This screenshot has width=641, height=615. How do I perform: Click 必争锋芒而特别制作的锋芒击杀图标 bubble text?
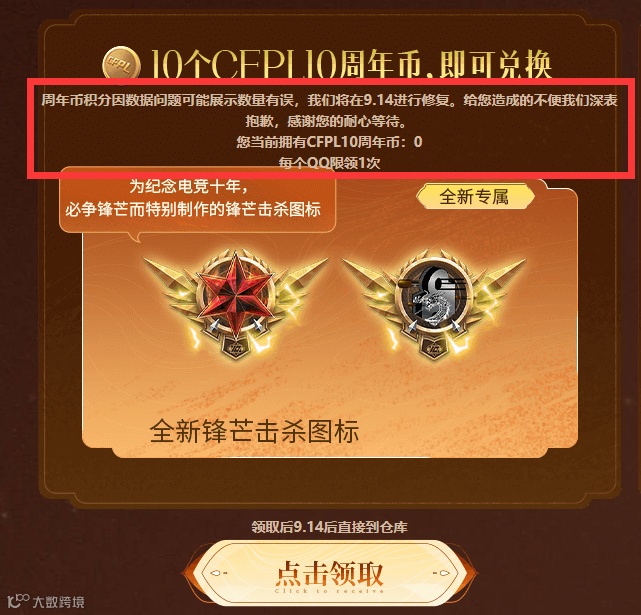(x=193, y=210)
